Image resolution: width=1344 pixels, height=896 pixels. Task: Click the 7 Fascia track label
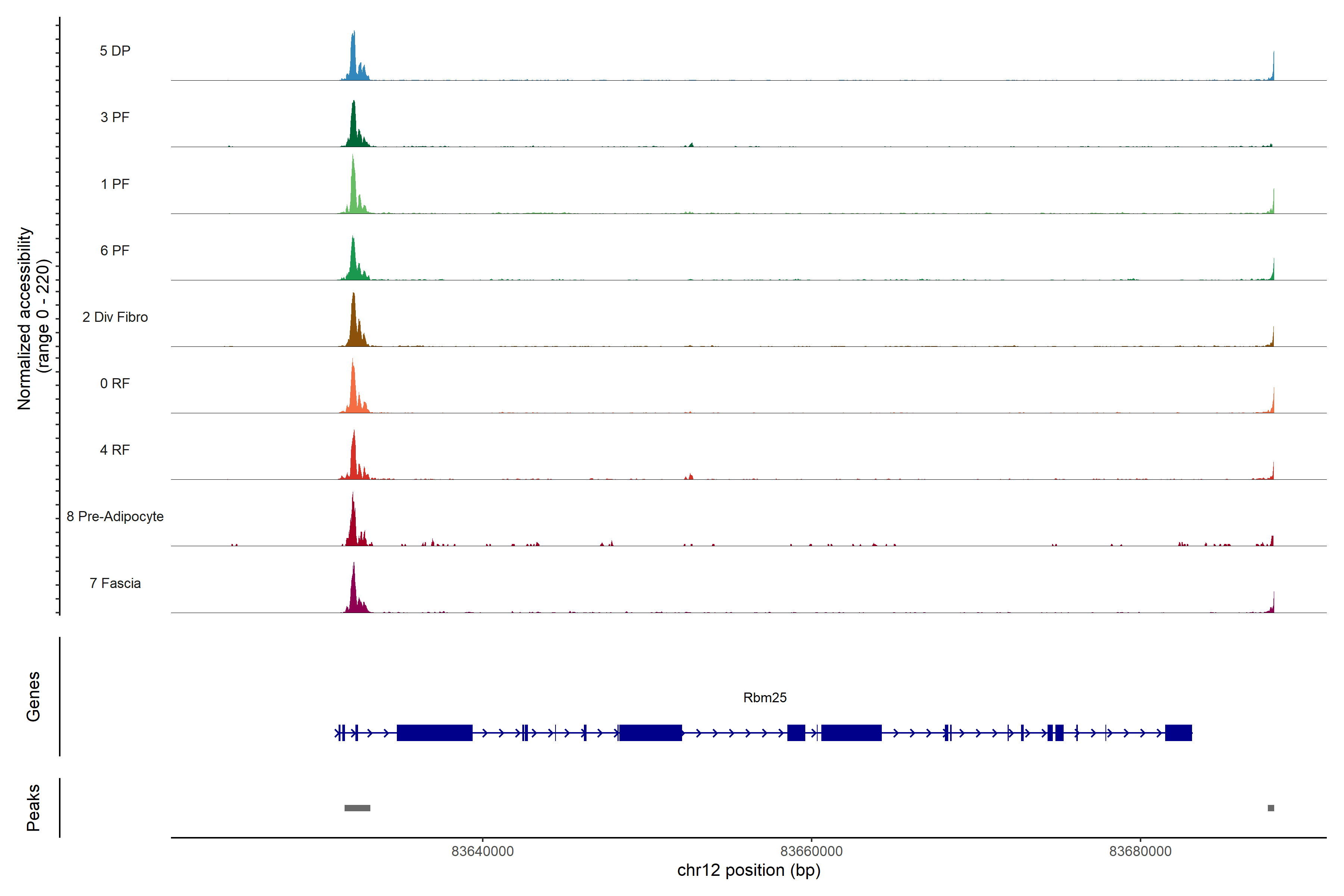(x=115, y=583)
